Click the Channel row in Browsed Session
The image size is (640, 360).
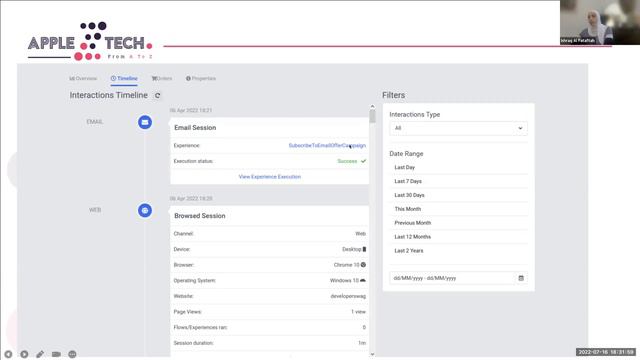(x=270, y=234)
